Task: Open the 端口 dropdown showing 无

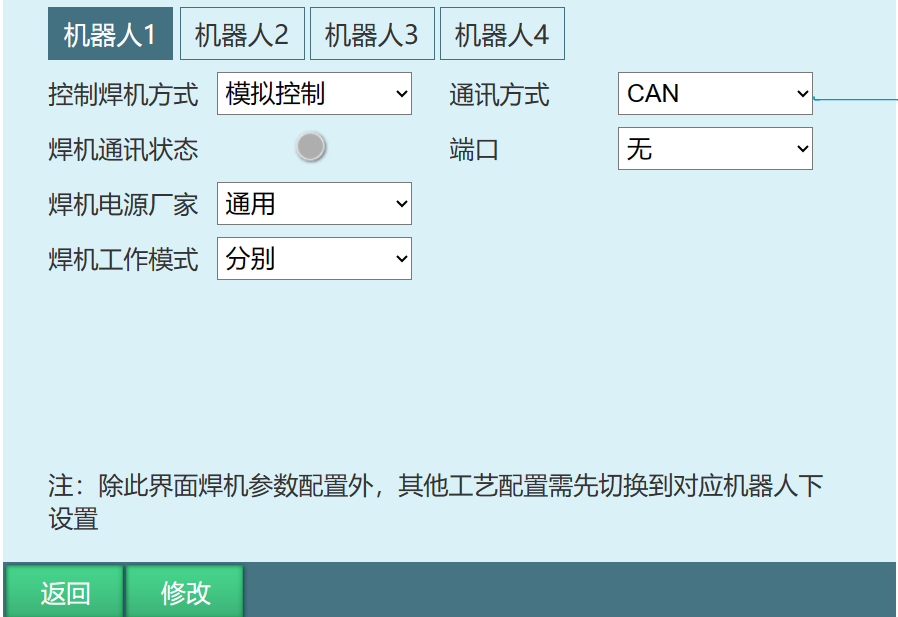Action: [x=715, y=149]
